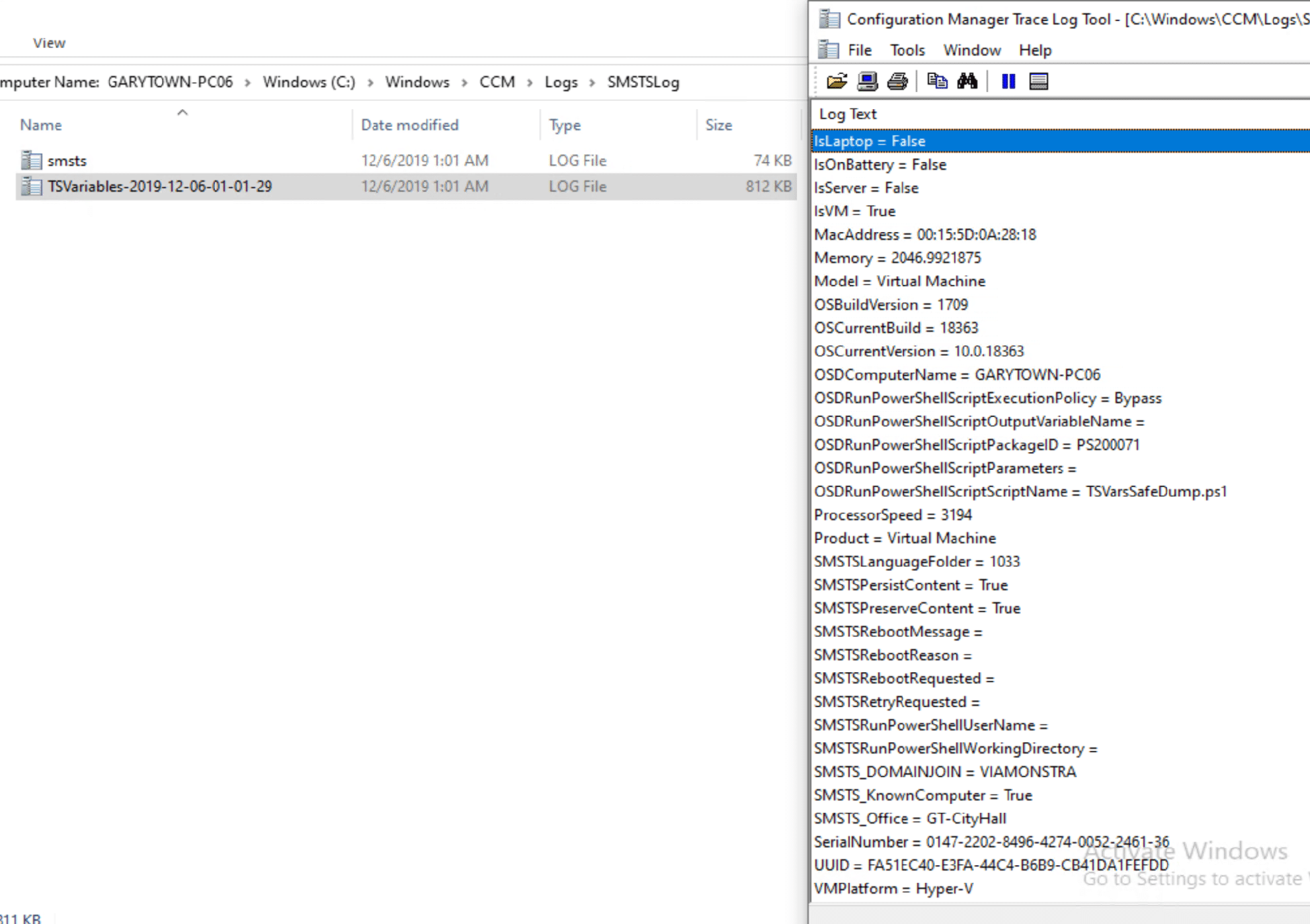Open the Window menu in CMTrace

[x=971, y=50]
